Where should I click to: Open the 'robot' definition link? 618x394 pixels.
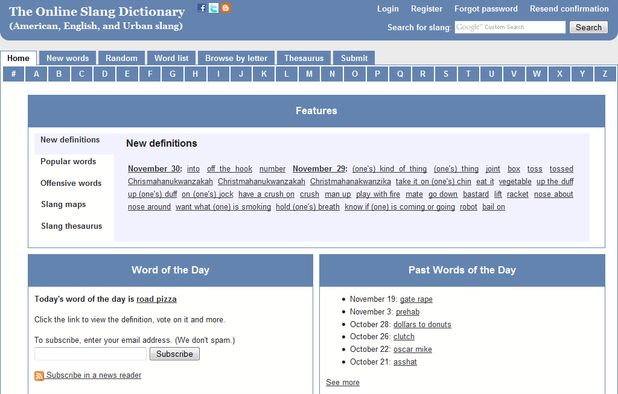pyautogui.click(x=468, y=207)
